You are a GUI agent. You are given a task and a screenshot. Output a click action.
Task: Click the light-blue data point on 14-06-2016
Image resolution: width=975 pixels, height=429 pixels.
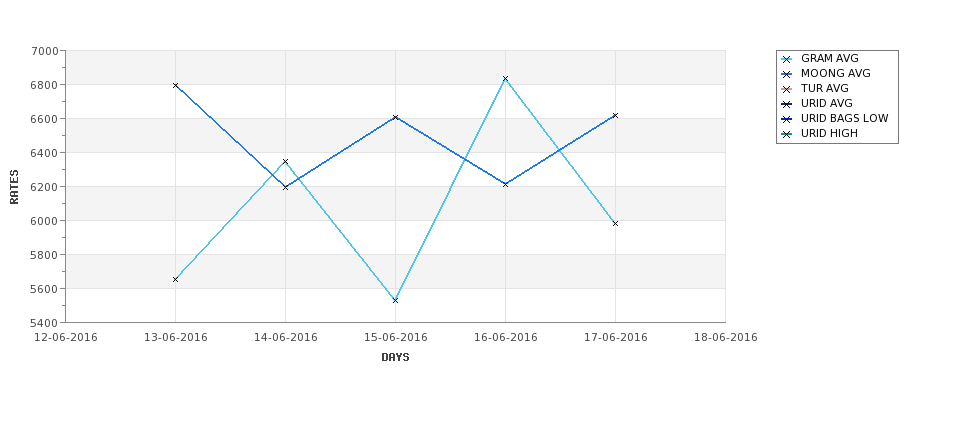[285, 162]
